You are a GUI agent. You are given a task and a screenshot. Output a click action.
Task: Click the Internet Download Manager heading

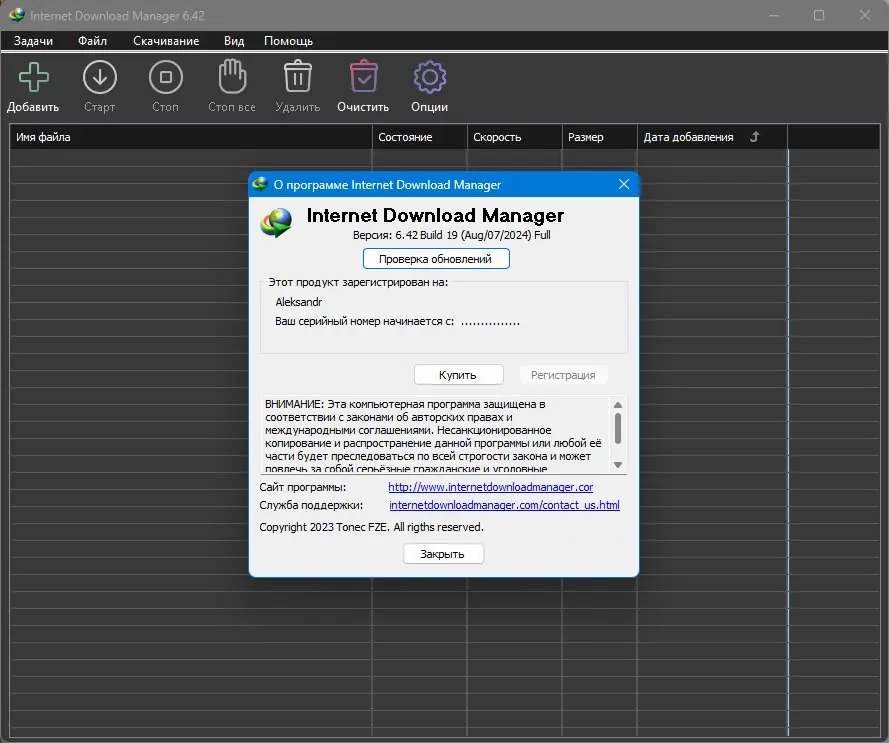click(435, 216)
